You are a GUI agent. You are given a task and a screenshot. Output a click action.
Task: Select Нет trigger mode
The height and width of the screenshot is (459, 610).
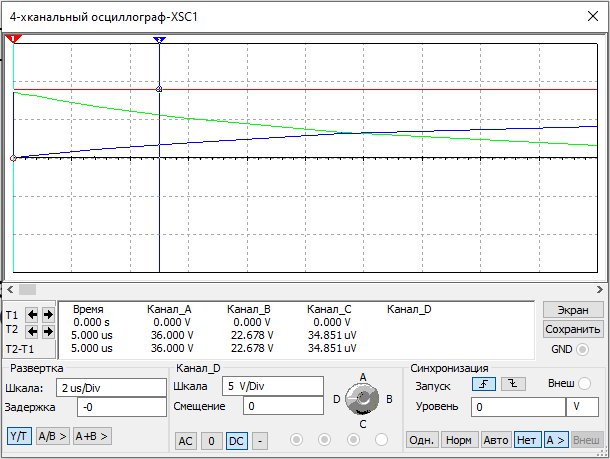(x=527, y=440)
